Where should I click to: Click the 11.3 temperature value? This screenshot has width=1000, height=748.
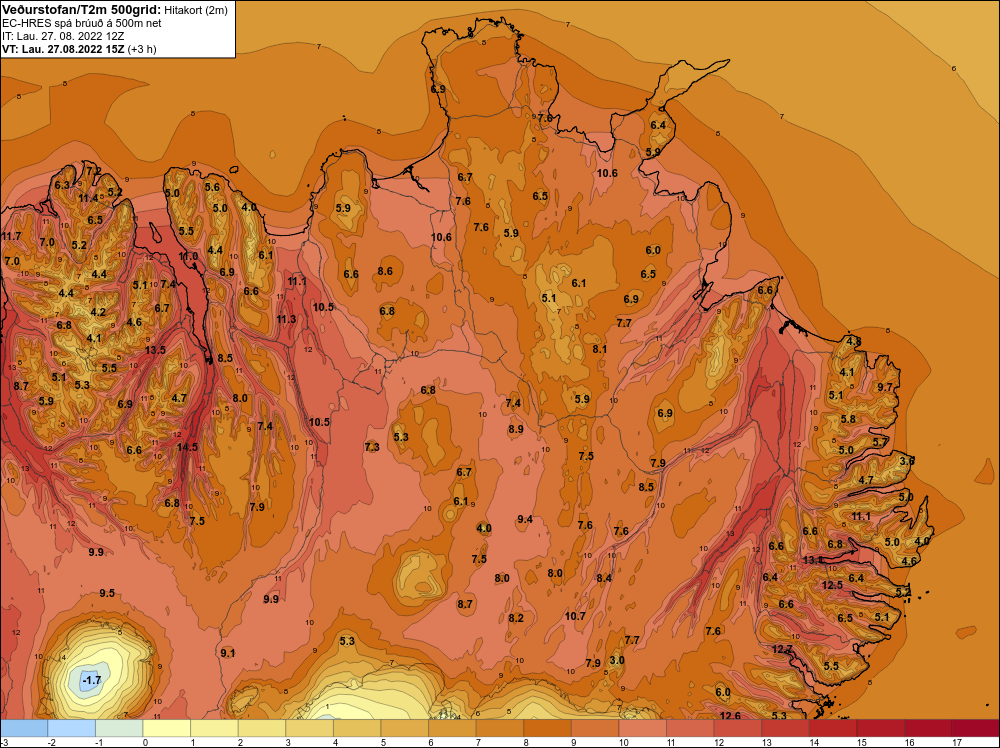tap(286, 319)
